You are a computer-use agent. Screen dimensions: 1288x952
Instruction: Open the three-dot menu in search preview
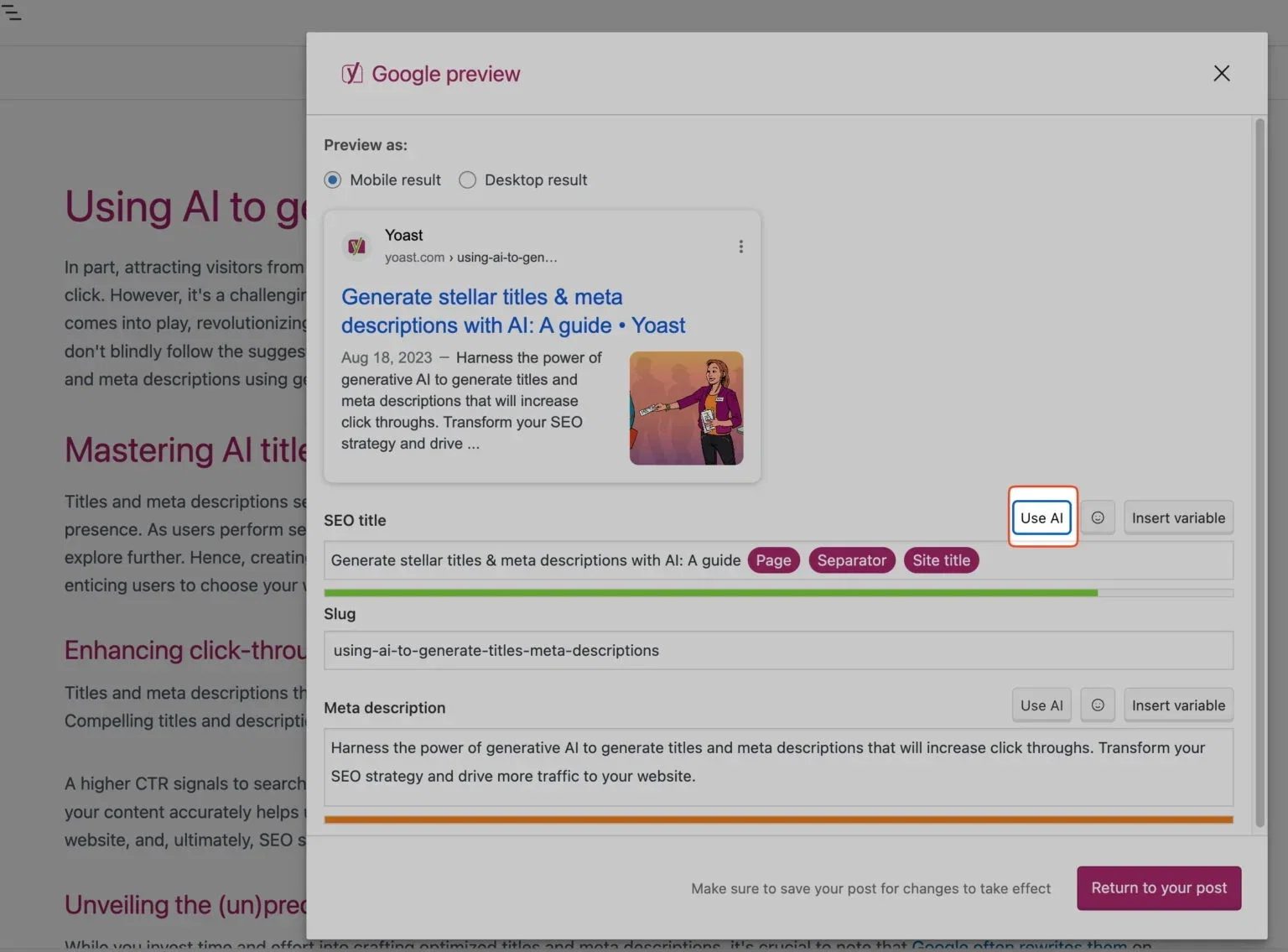(x=740, y=247)
